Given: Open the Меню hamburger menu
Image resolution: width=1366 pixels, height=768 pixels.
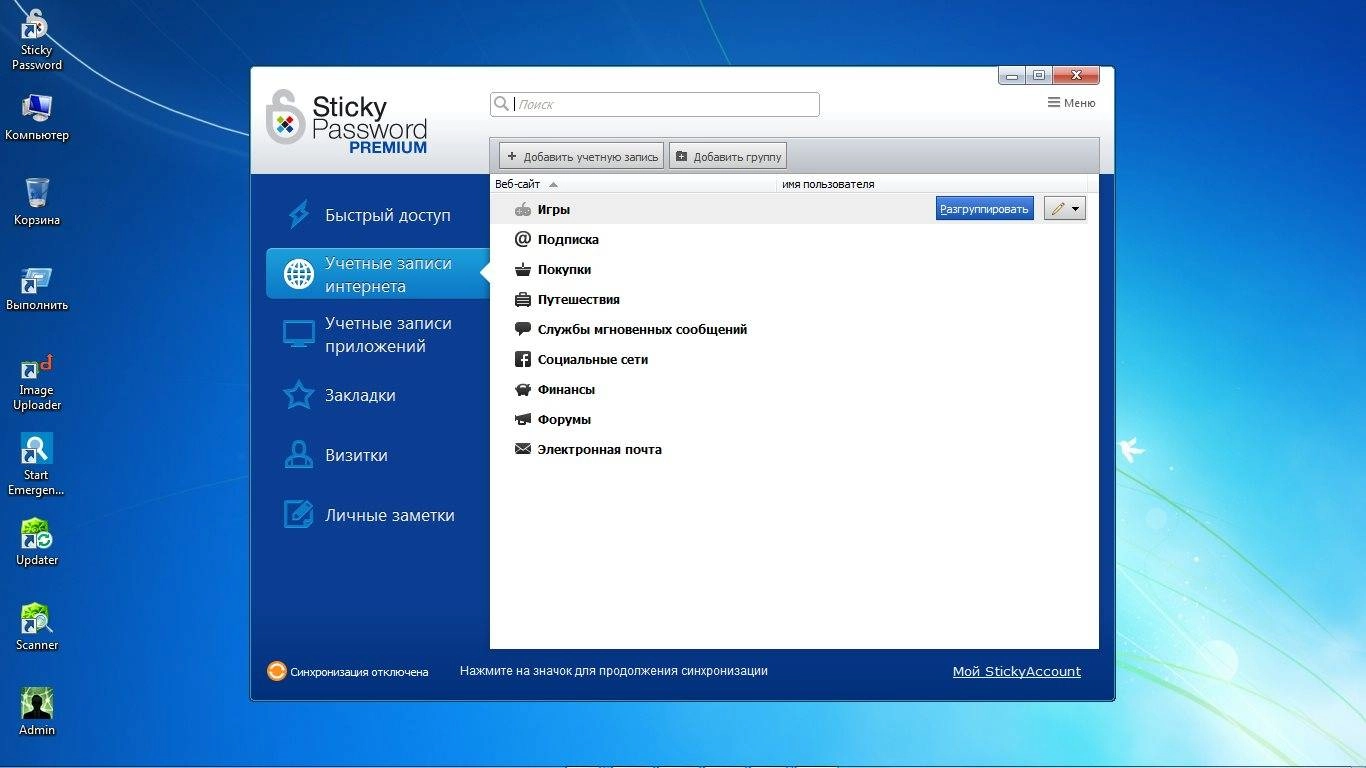Looking at the screenshot, I should coord(1071,103).
